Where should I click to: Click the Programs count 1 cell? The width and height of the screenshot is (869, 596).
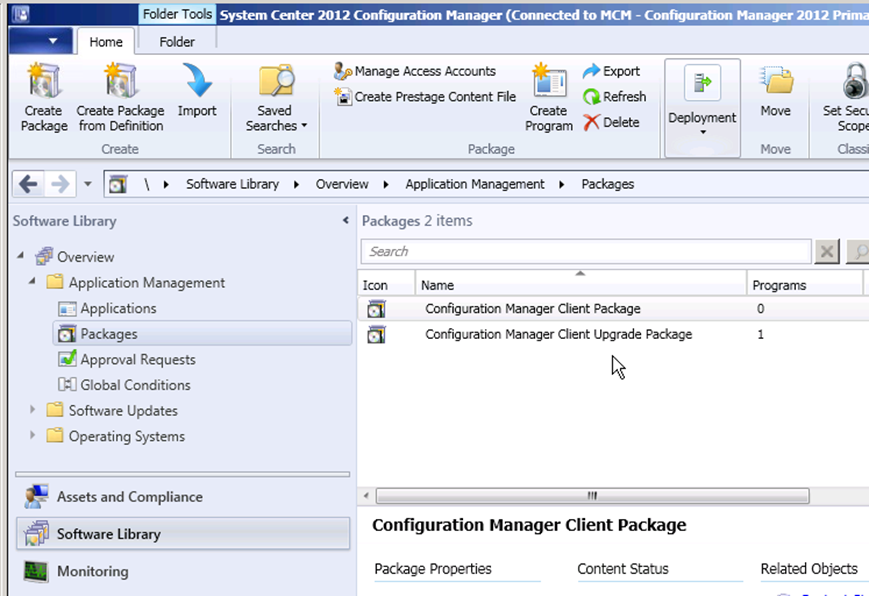pyautogui.click(x=760, y=334)
